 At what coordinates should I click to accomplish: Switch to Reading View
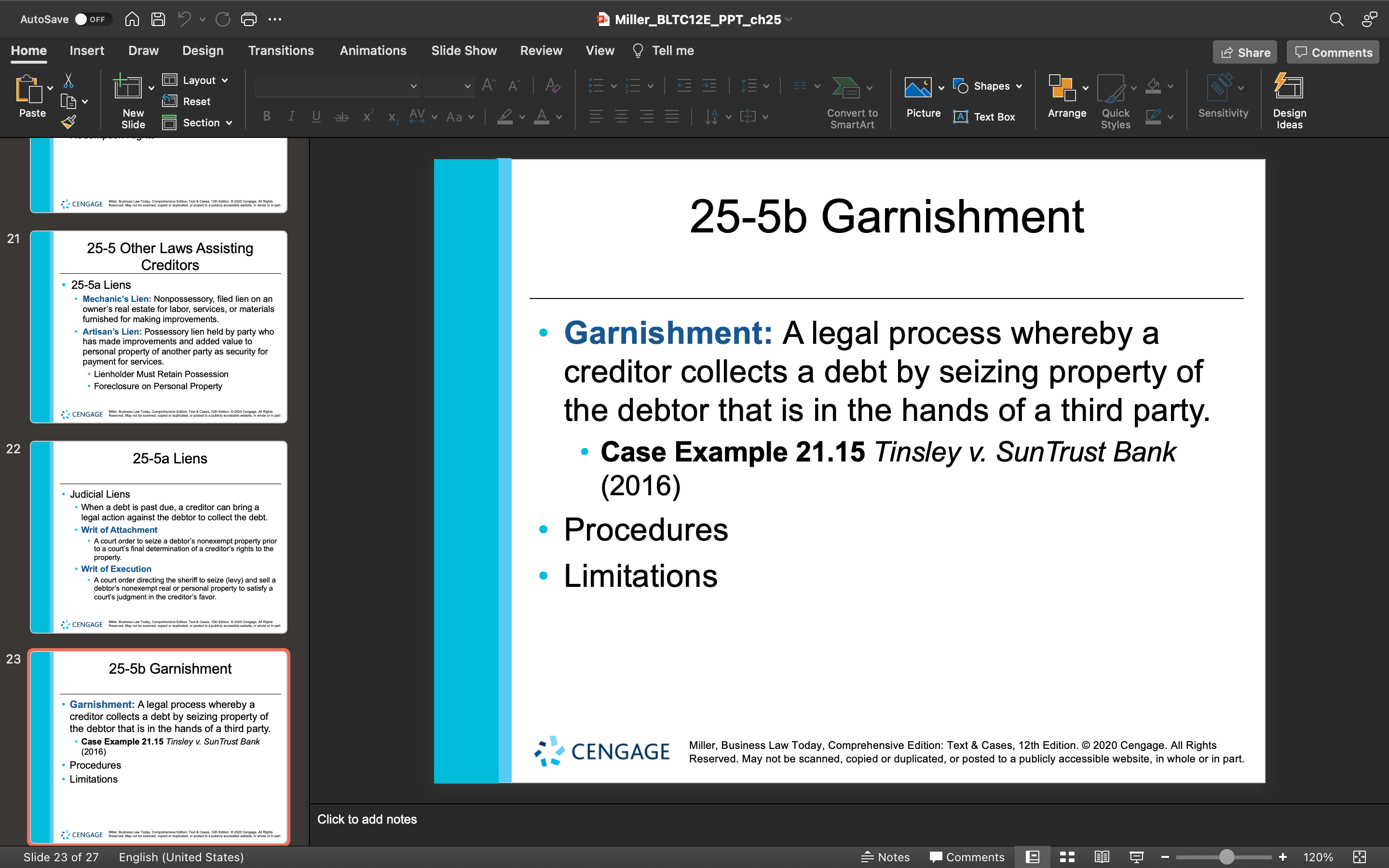[1102, 857]
